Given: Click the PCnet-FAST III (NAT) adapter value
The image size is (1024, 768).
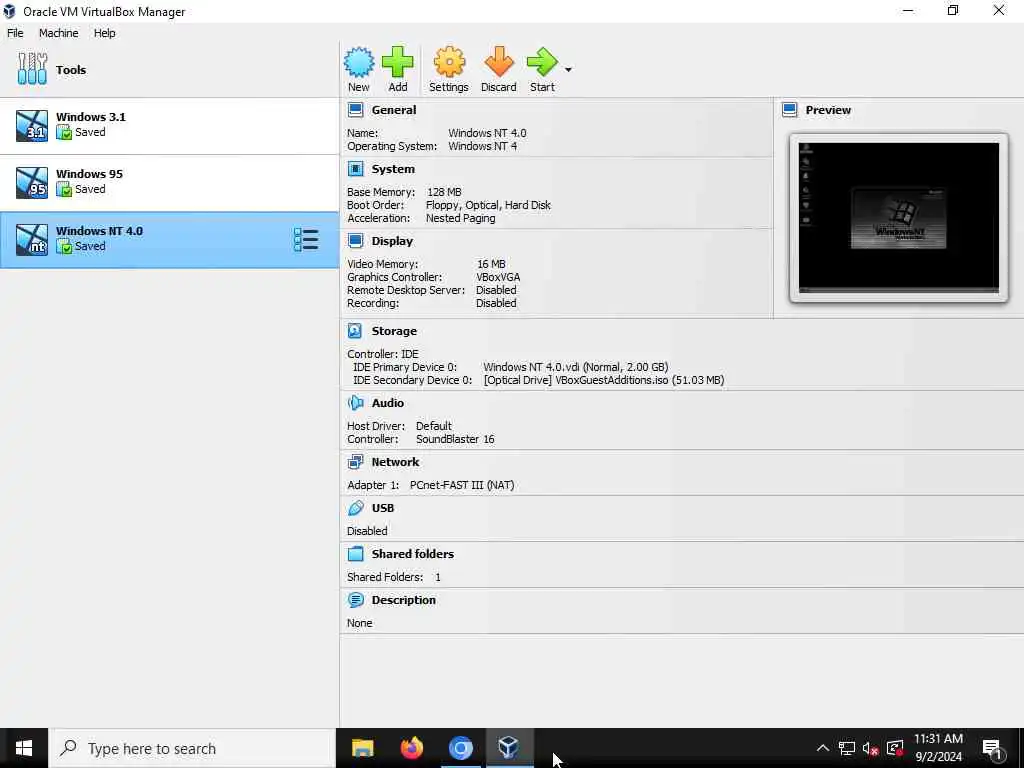Looking at the screenshot, I should [462, 485].
